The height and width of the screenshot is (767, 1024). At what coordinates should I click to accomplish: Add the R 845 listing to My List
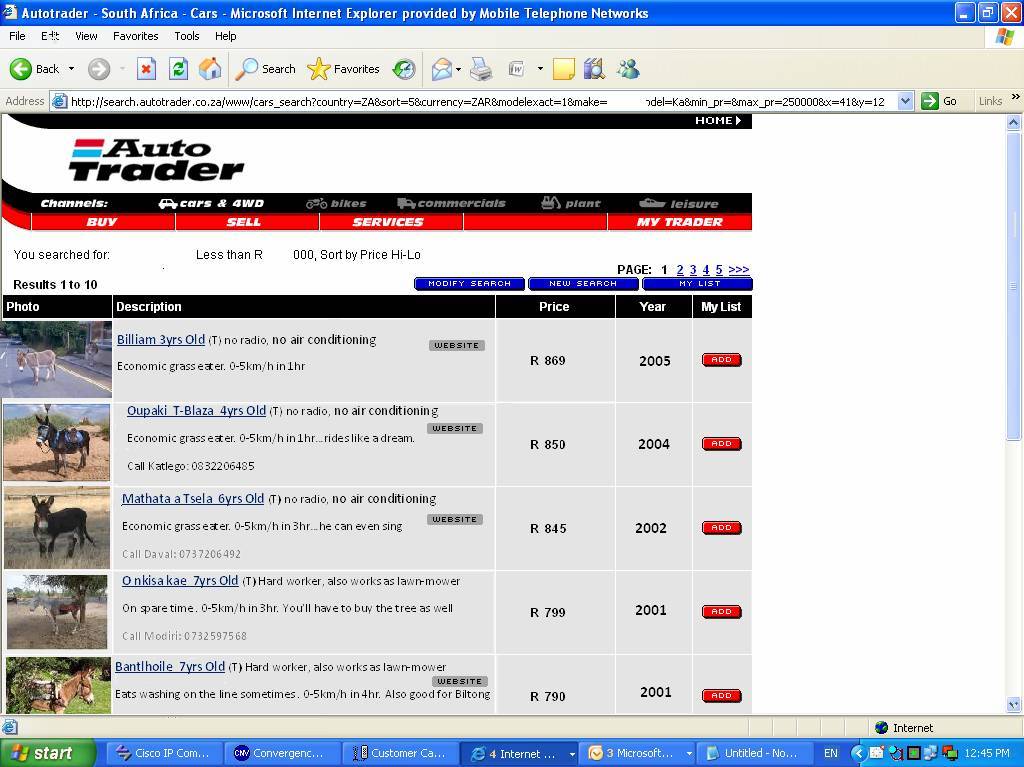721,528
